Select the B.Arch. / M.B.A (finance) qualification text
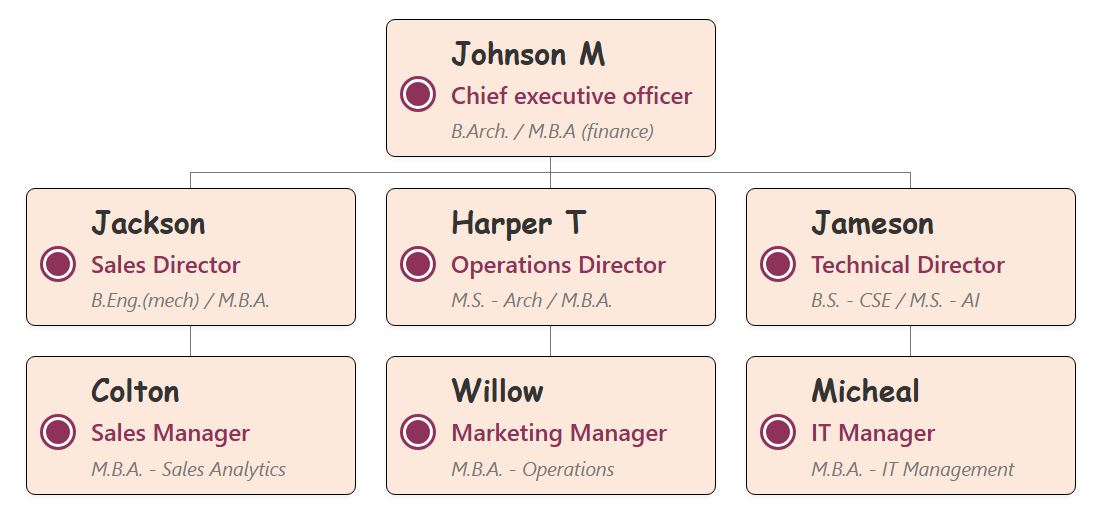 (x=552, y=131)
